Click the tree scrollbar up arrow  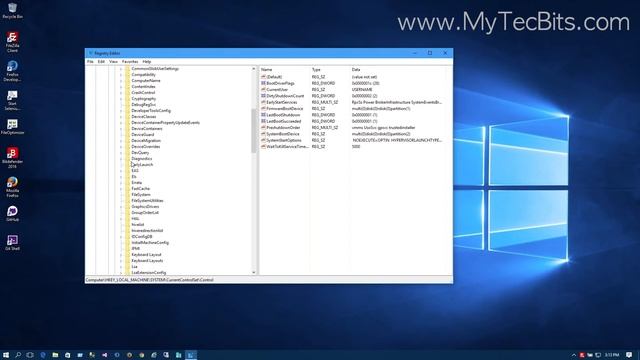(x=253, y=69)
